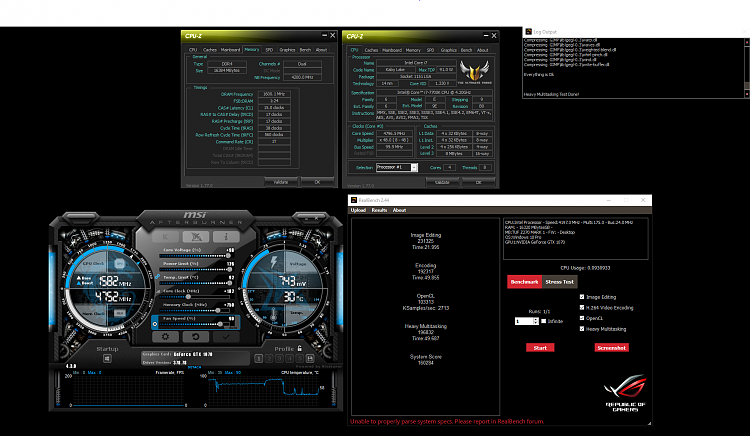Click Validate in left CPU-Z window
The image size is (750, 436).
(281, 182)
